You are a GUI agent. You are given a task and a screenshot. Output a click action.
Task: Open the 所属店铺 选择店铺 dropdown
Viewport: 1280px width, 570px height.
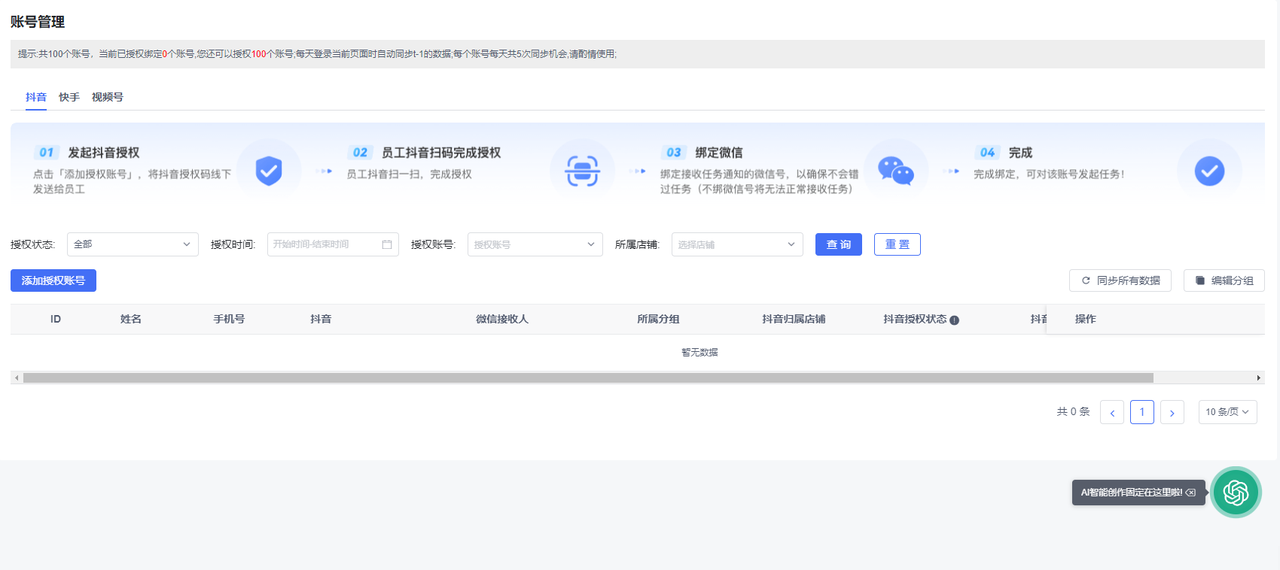737,244
